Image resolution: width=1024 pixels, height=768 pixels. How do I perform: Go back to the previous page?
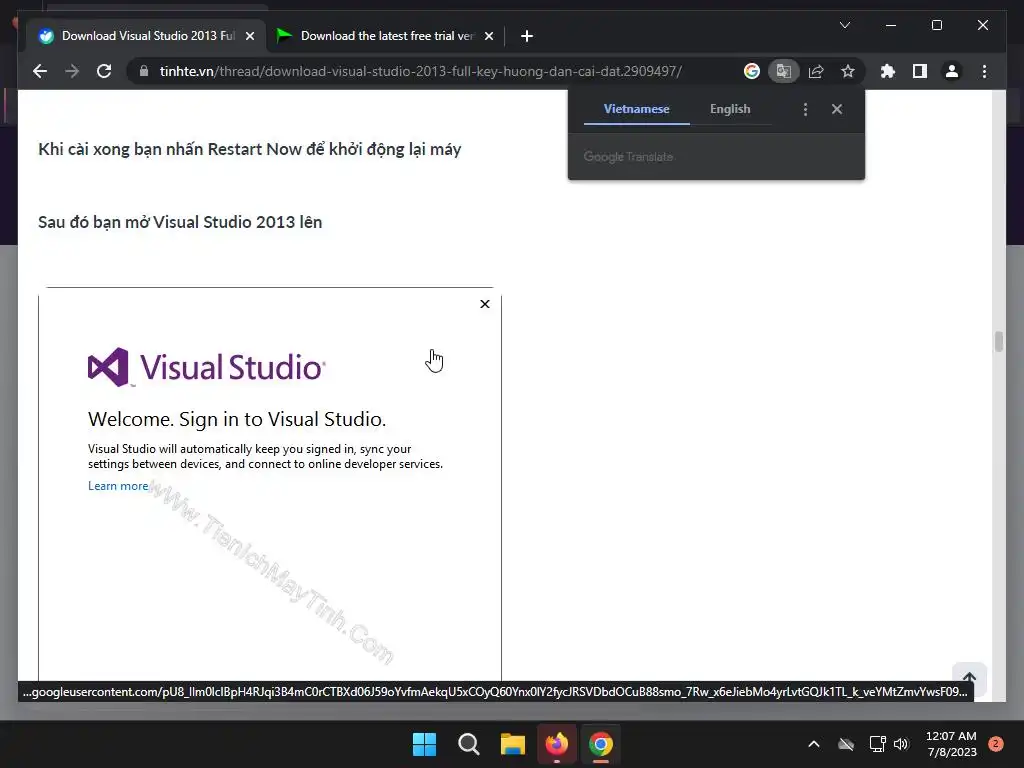click(40, 71)
